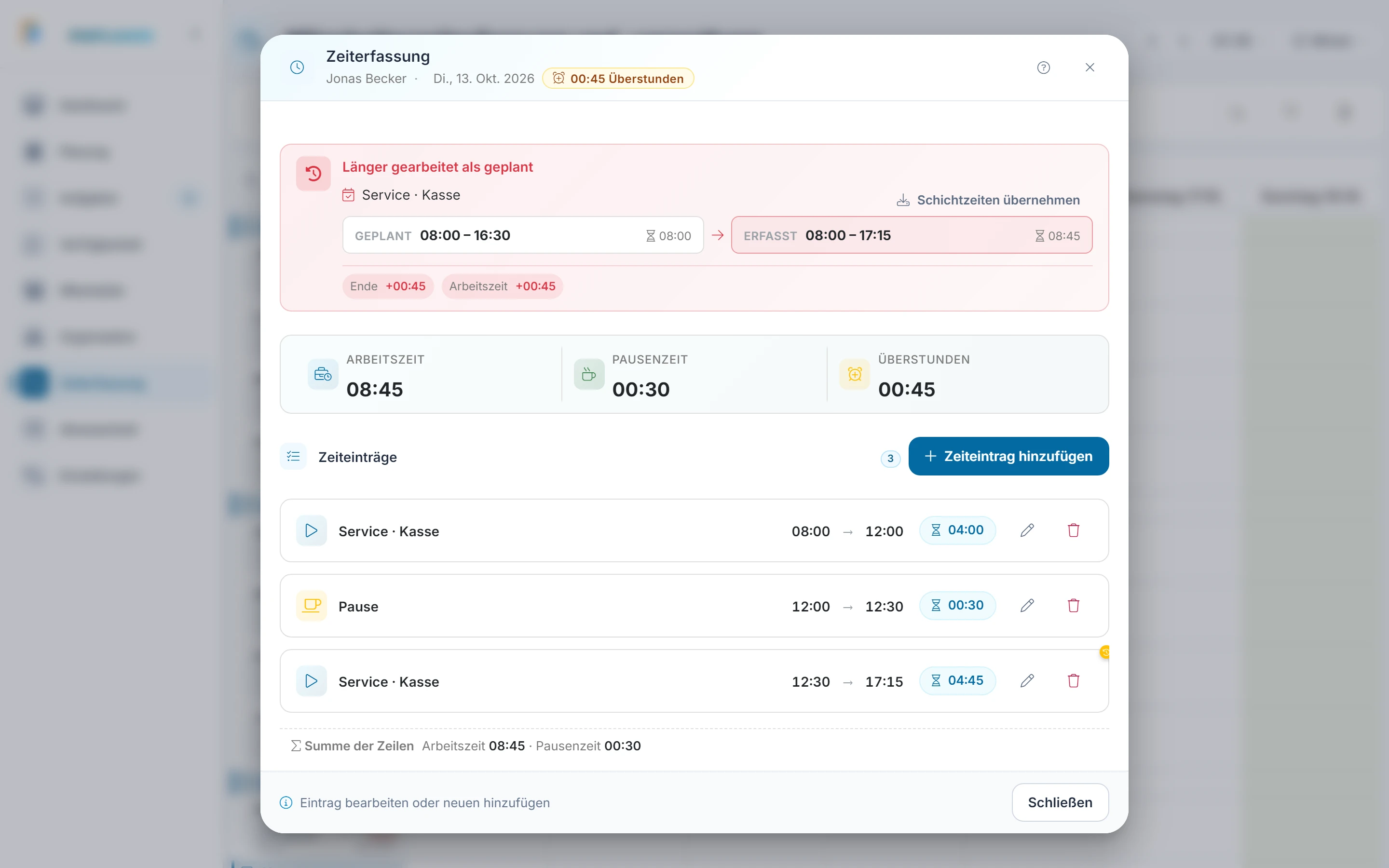The image size is (1389, 868).
Task: Click Zeiteintrag hinzufügen button
Action: click(1008, 456)
